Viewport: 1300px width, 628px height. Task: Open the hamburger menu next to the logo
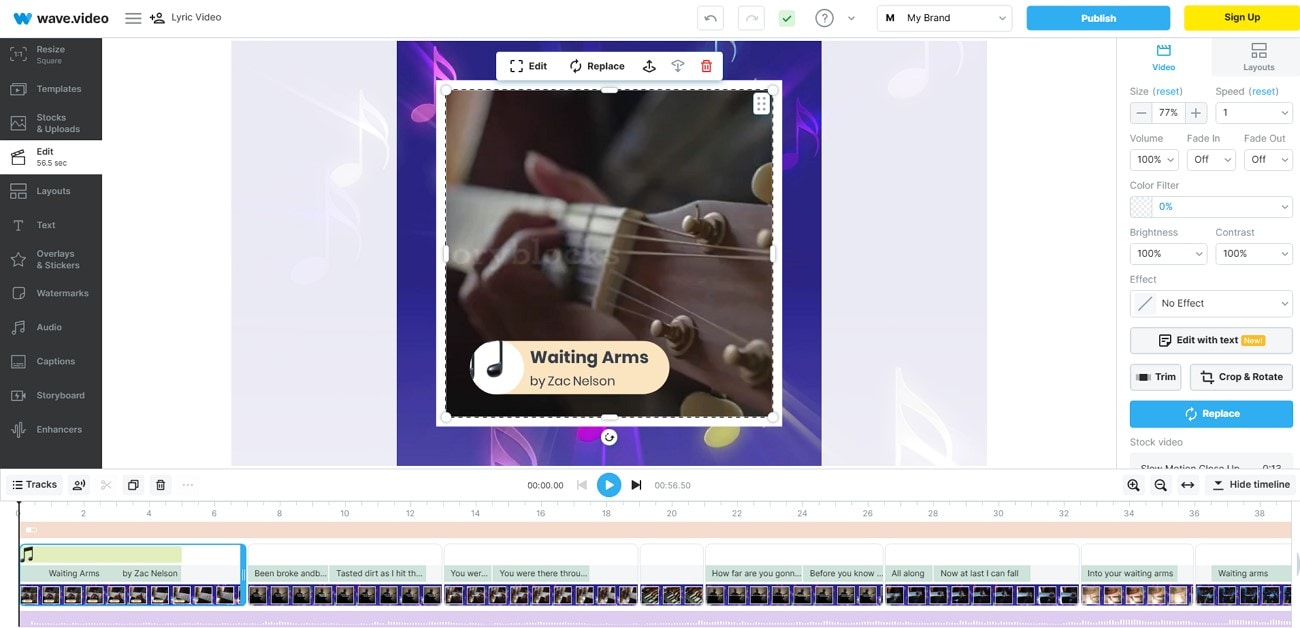click(133, 18)
